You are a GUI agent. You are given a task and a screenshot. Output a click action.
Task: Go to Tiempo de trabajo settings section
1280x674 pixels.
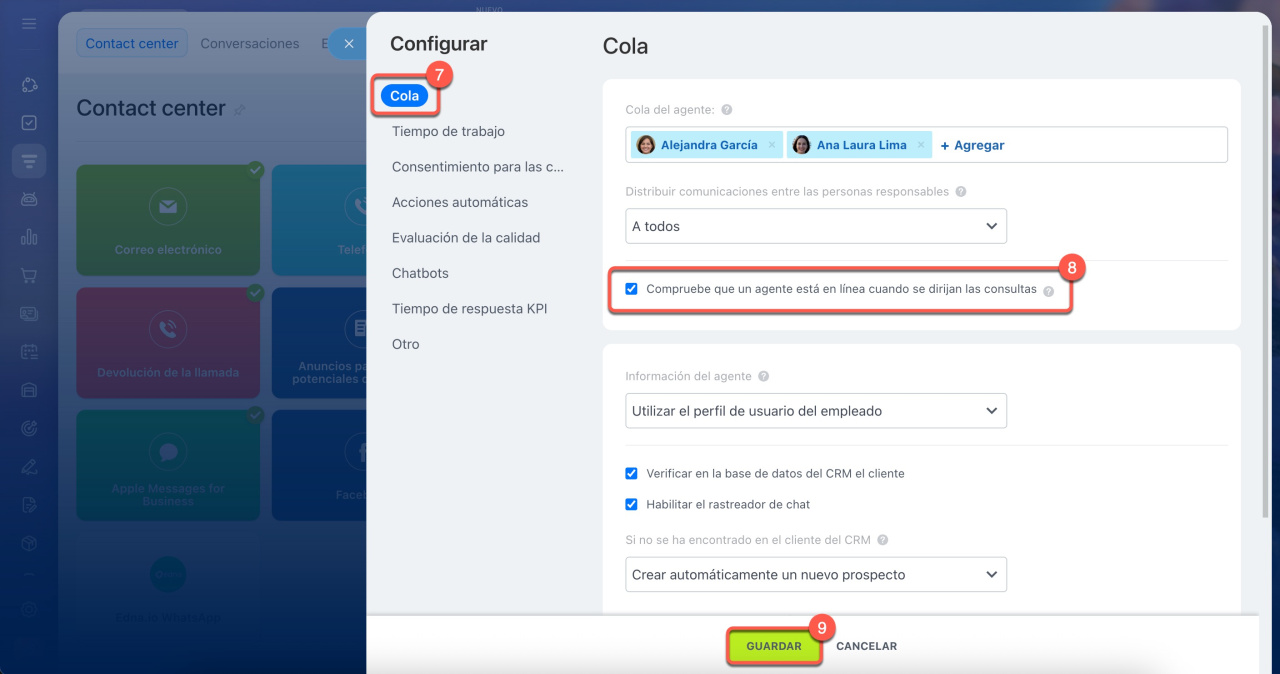[448, 131]
